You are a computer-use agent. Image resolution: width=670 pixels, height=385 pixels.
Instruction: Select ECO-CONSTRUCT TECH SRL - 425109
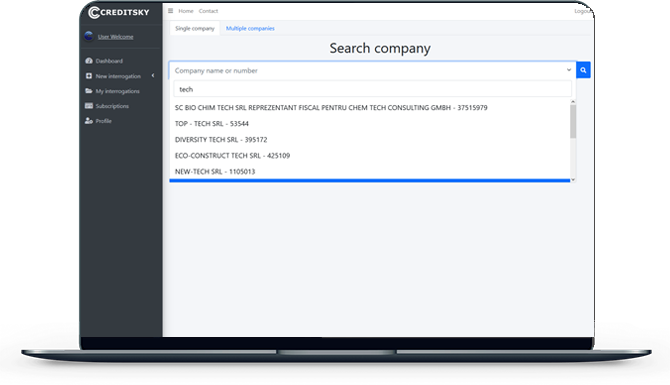click(370, 156)
